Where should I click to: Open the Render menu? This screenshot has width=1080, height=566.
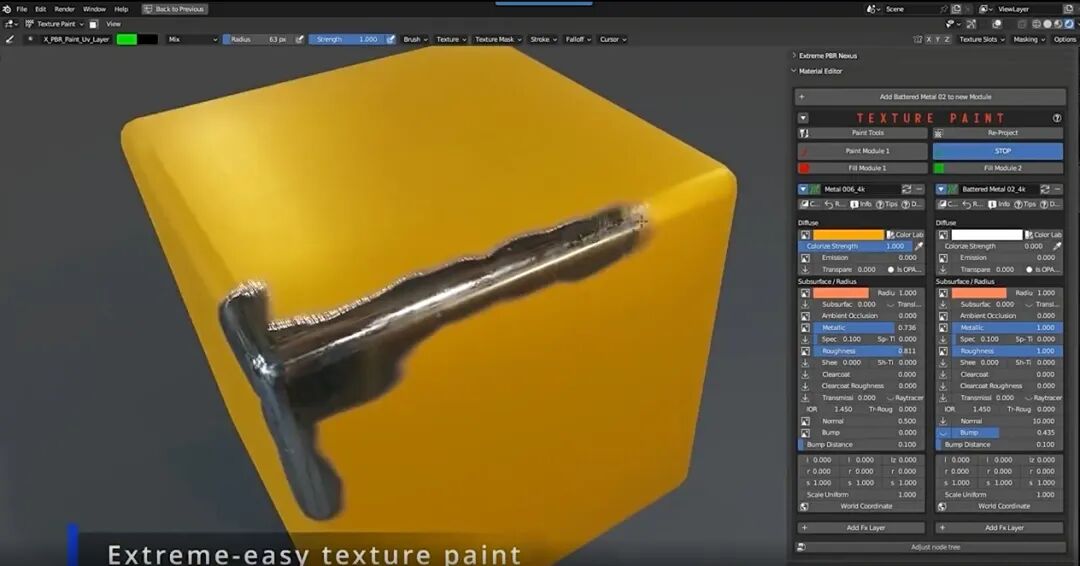[x=64, y=9]
